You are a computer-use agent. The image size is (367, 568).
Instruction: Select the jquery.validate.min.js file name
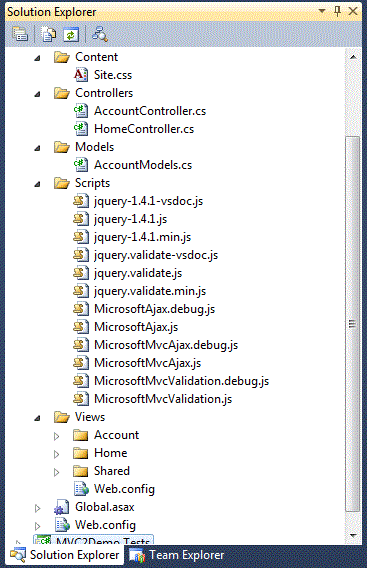click(150, 291)
